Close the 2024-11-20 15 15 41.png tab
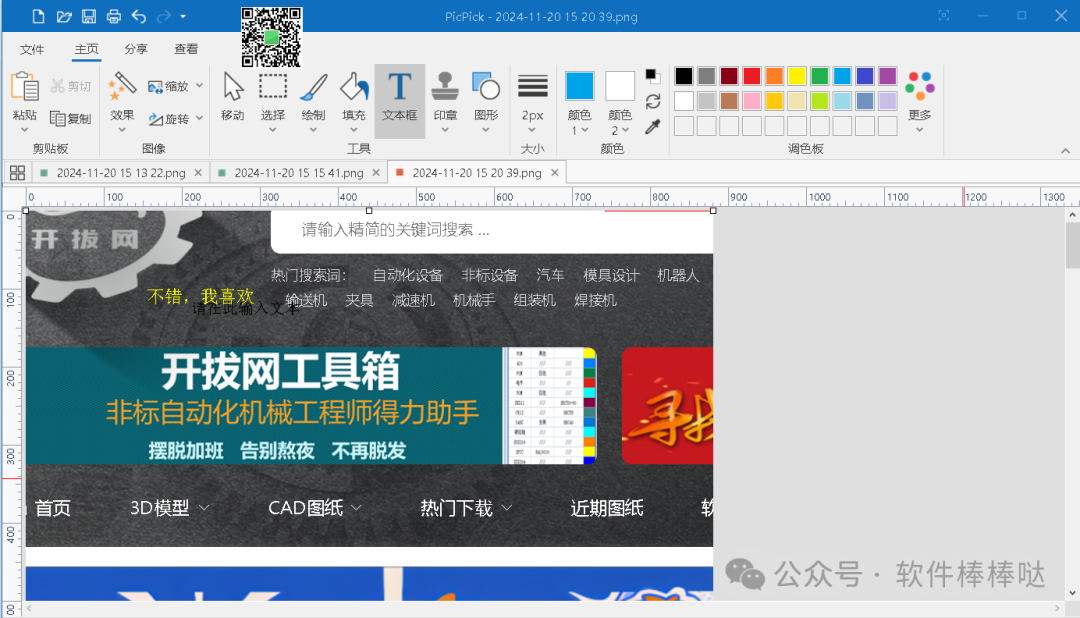The width and height of the screenshot is (1080, 618). point(376,172)
